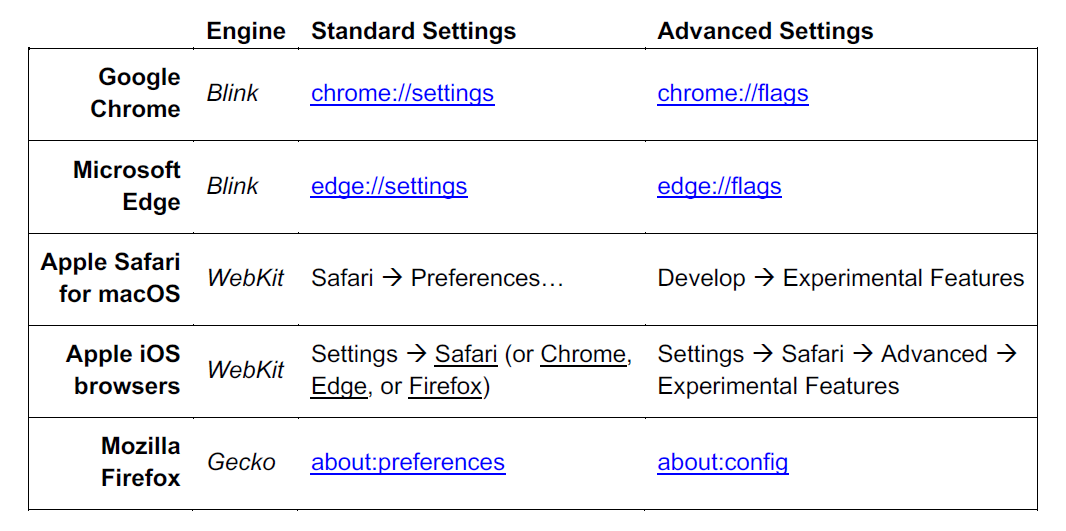Click the Mozilla Firefox row label

pyautogui.click(x=140, y=462)
